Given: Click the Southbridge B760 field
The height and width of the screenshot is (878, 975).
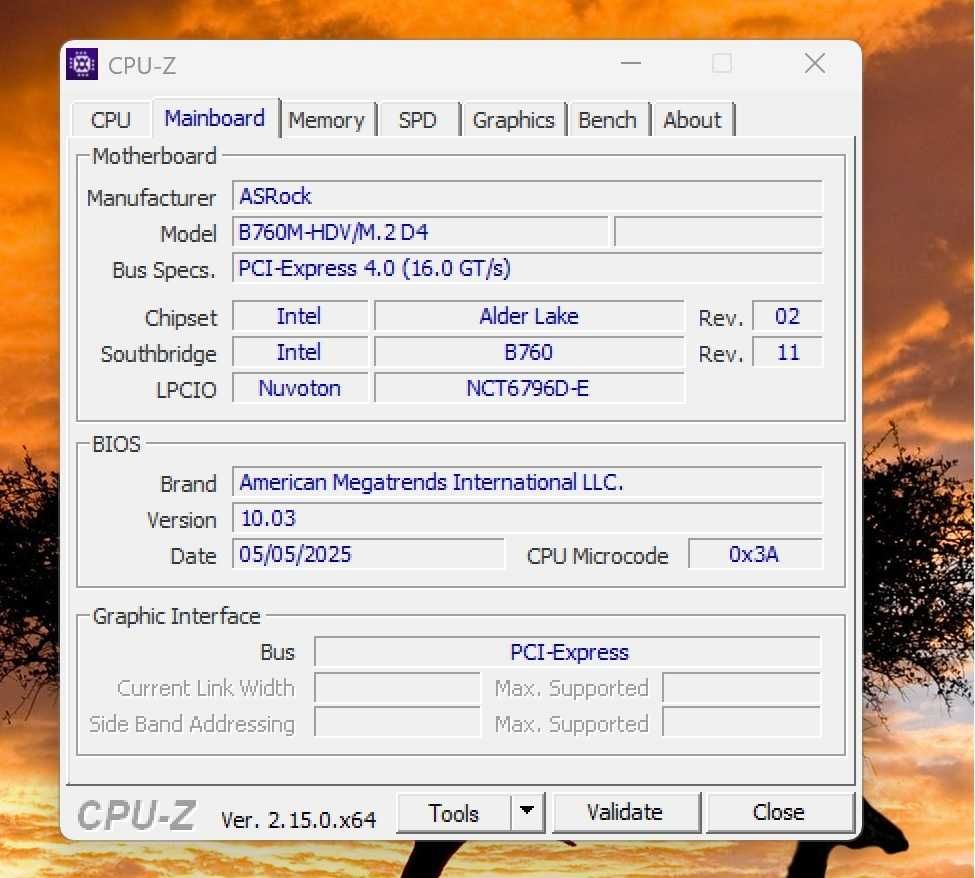Looking at the screenshot, I should 529,353.
